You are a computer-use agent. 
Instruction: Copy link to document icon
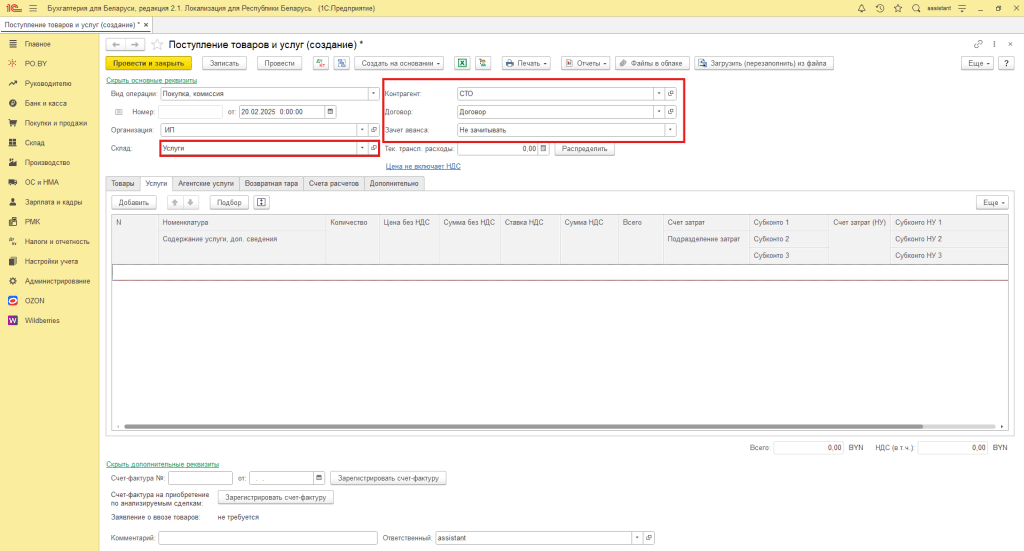(978, 44)
